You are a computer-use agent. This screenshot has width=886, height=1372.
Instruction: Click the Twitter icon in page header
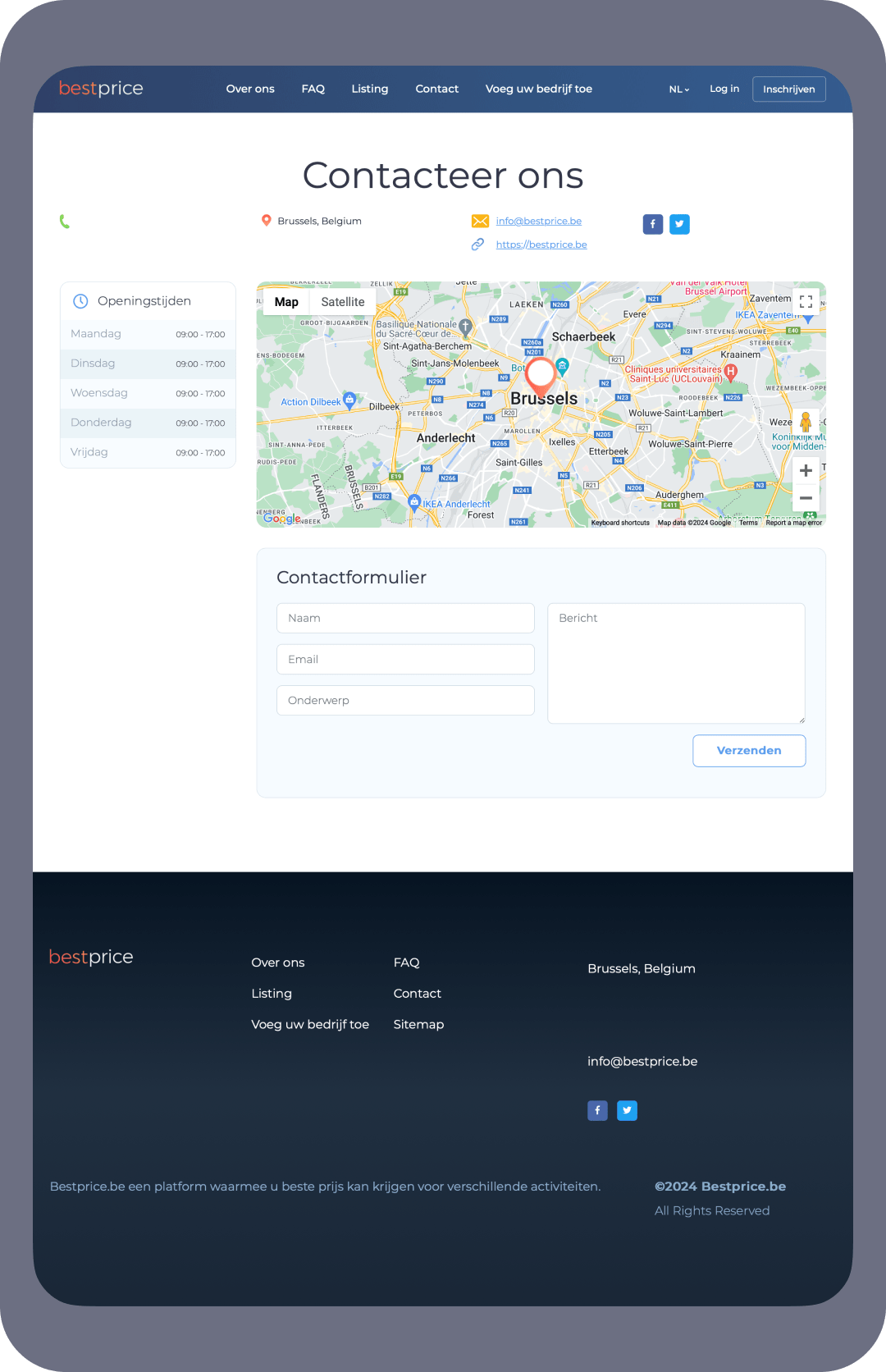point(679,224)
